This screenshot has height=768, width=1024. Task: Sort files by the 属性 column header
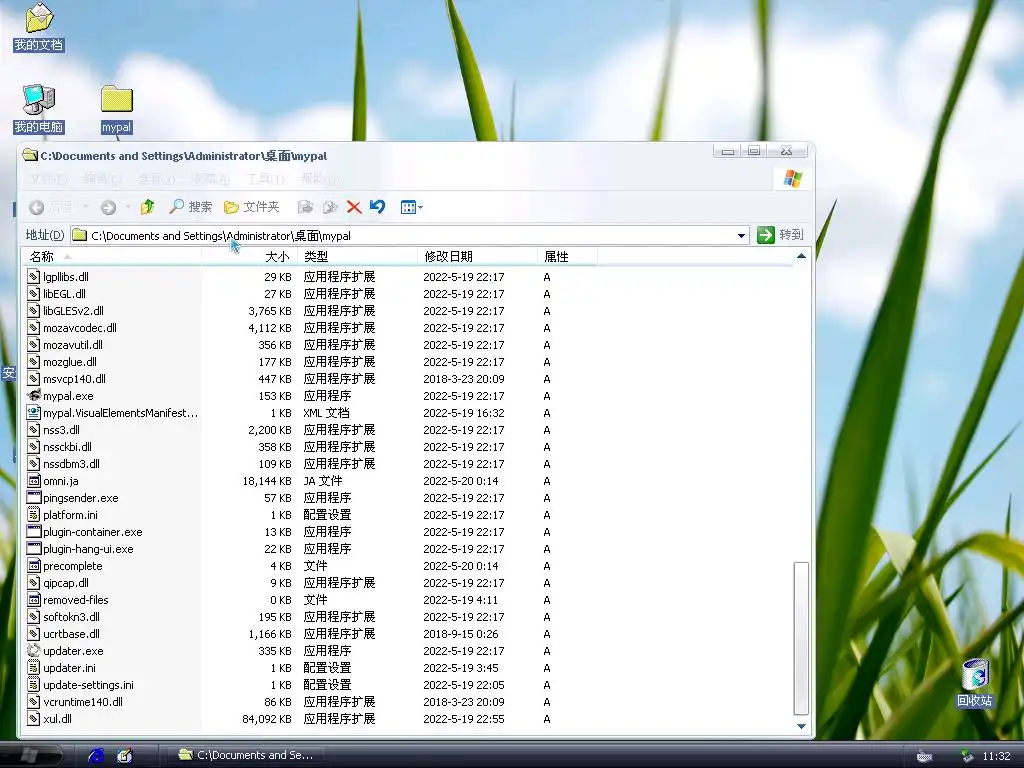pos(568,257)
